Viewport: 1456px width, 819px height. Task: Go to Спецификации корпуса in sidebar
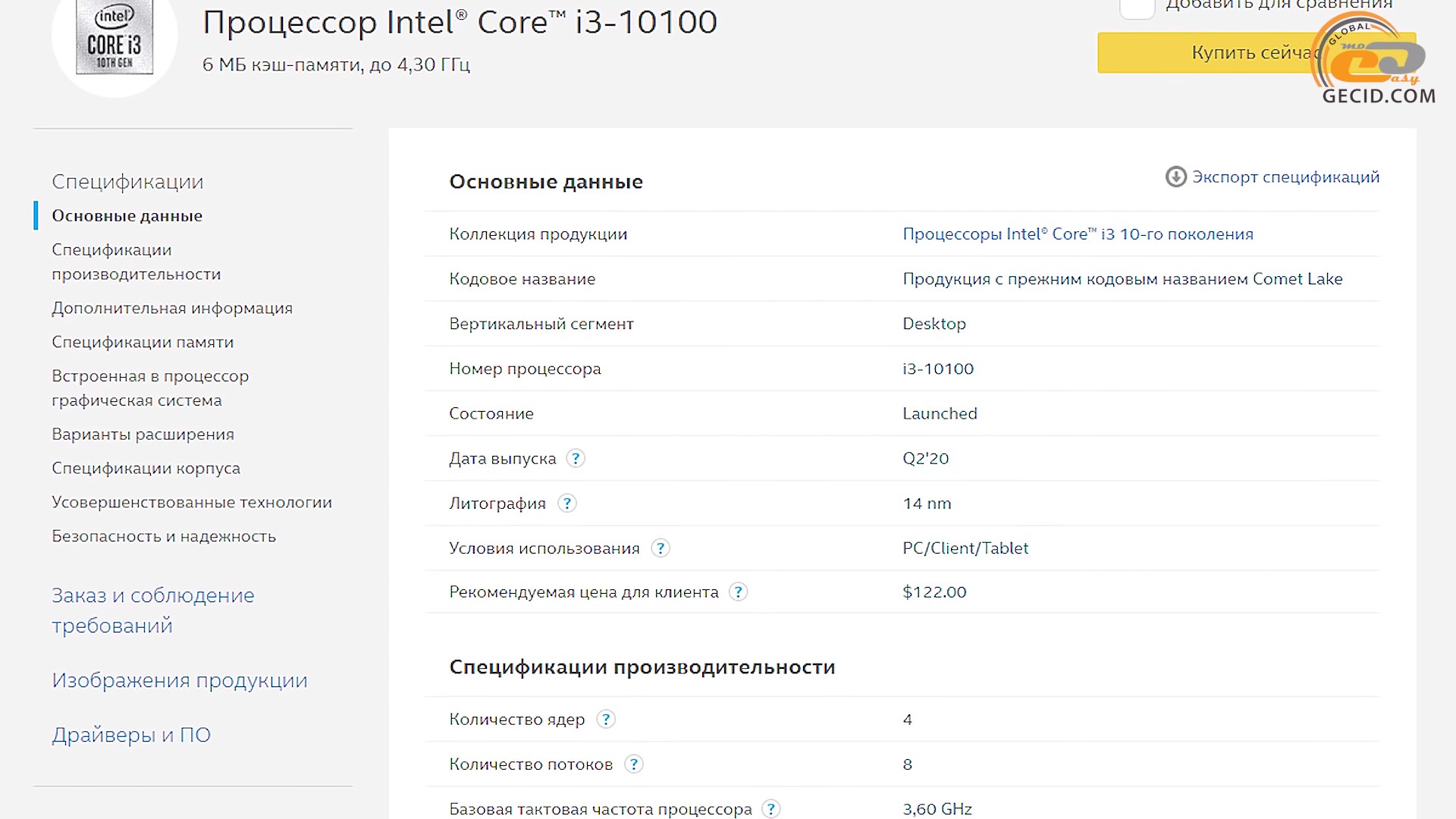(146, 468)
